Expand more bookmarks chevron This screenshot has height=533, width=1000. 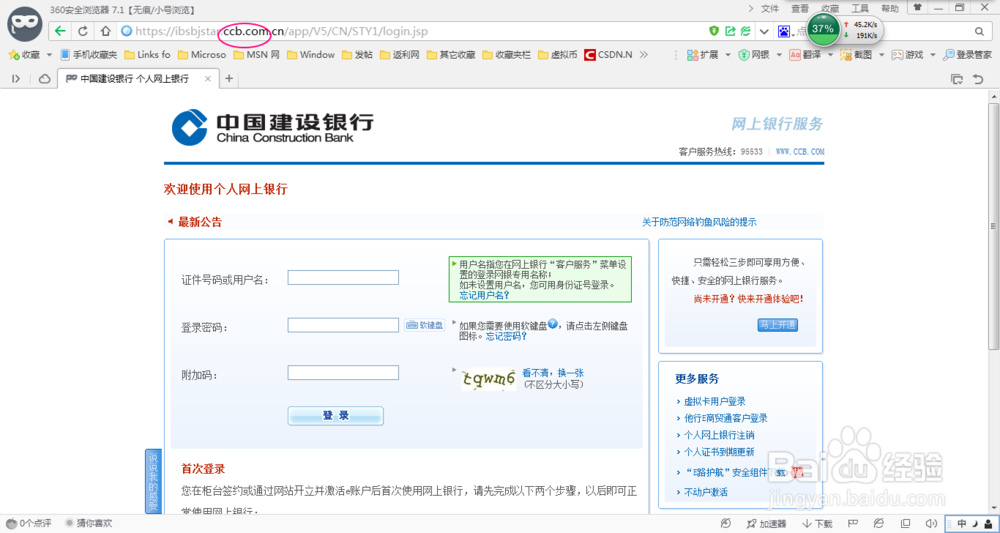click(643, 55)
